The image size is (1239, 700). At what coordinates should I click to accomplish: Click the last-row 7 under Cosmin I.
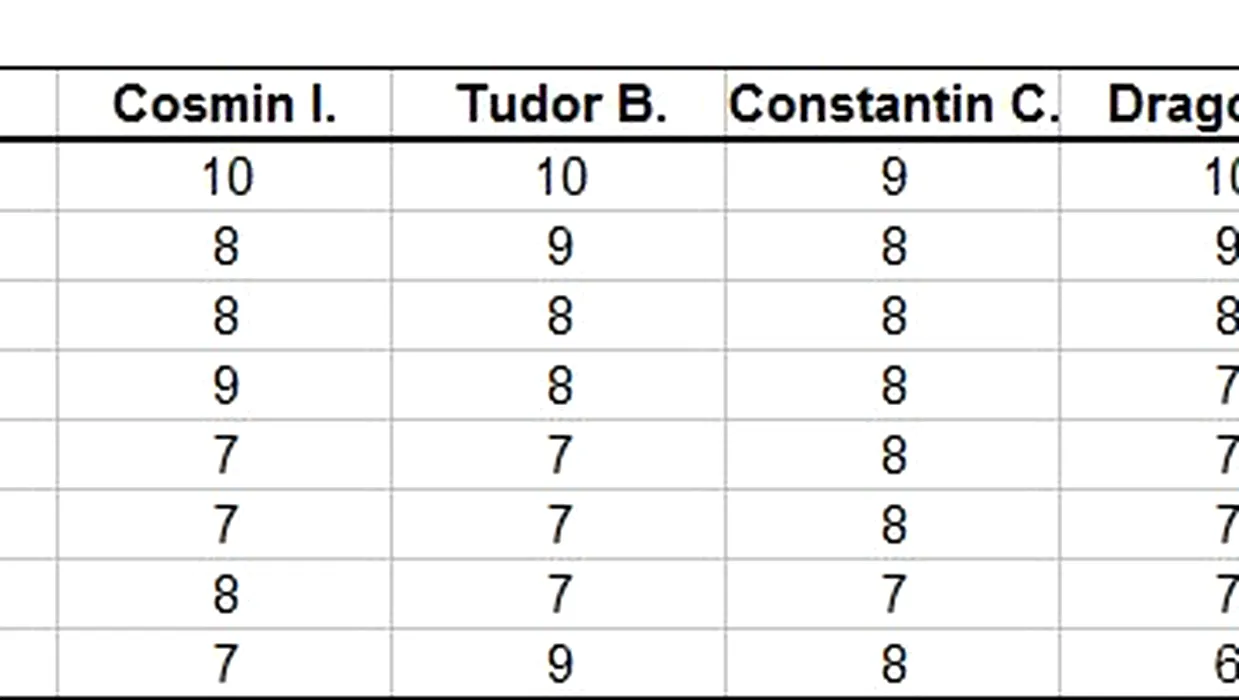click(x=224, y=663)
